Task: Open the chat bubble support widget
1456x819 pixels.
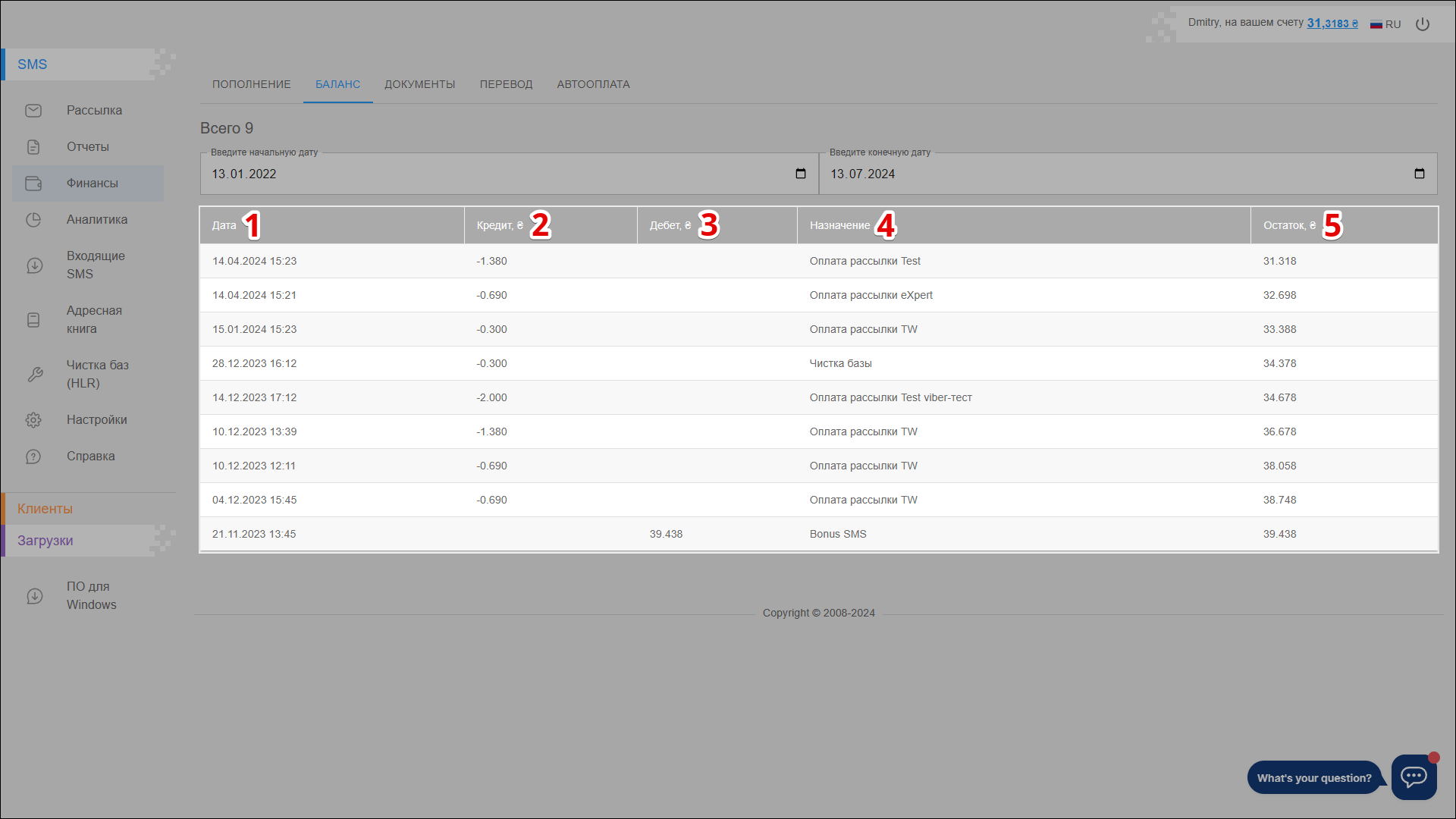Action: (1414, 777)
